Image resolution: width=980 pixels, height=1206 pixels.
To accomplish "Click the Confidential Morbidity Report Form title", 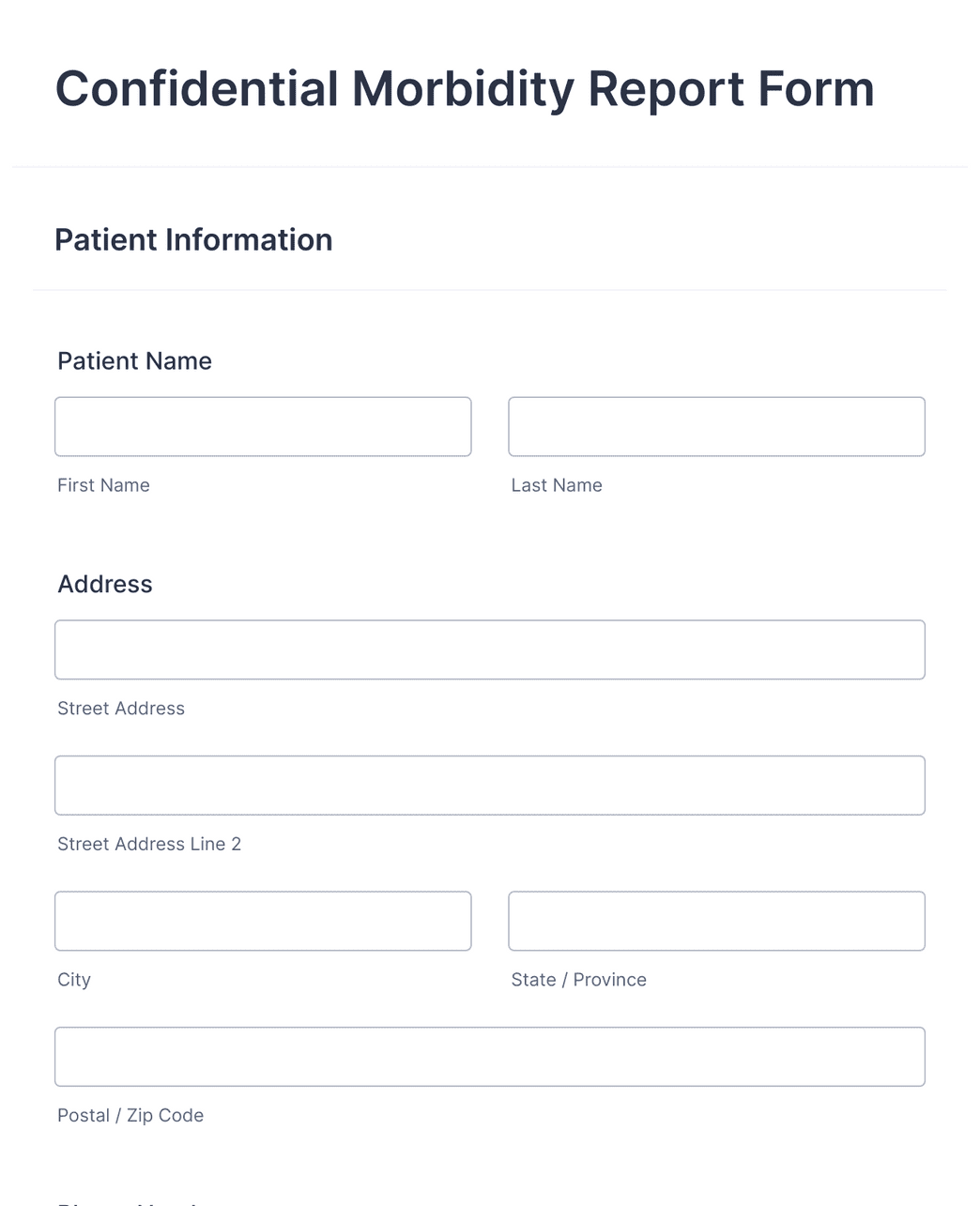I will point(465,88).
